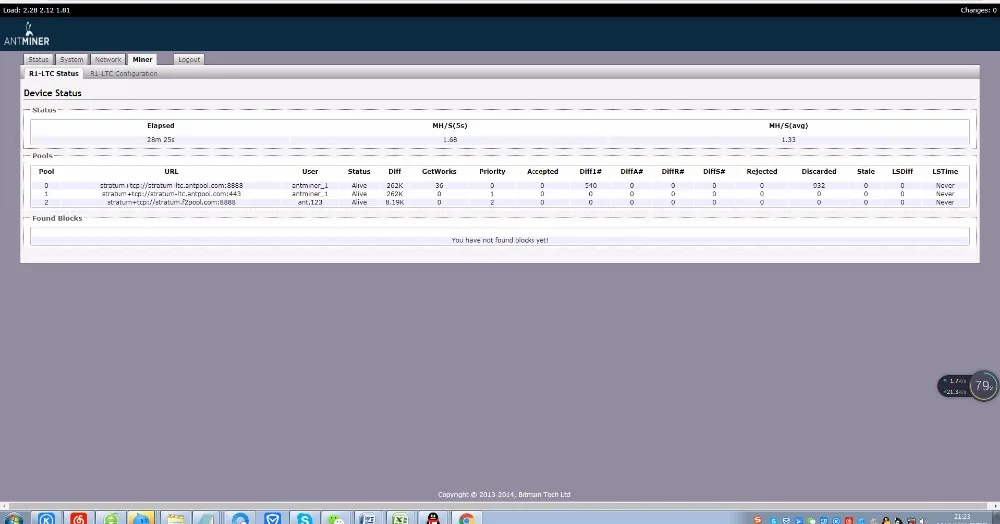Select the Miner tab

point(142,59)
